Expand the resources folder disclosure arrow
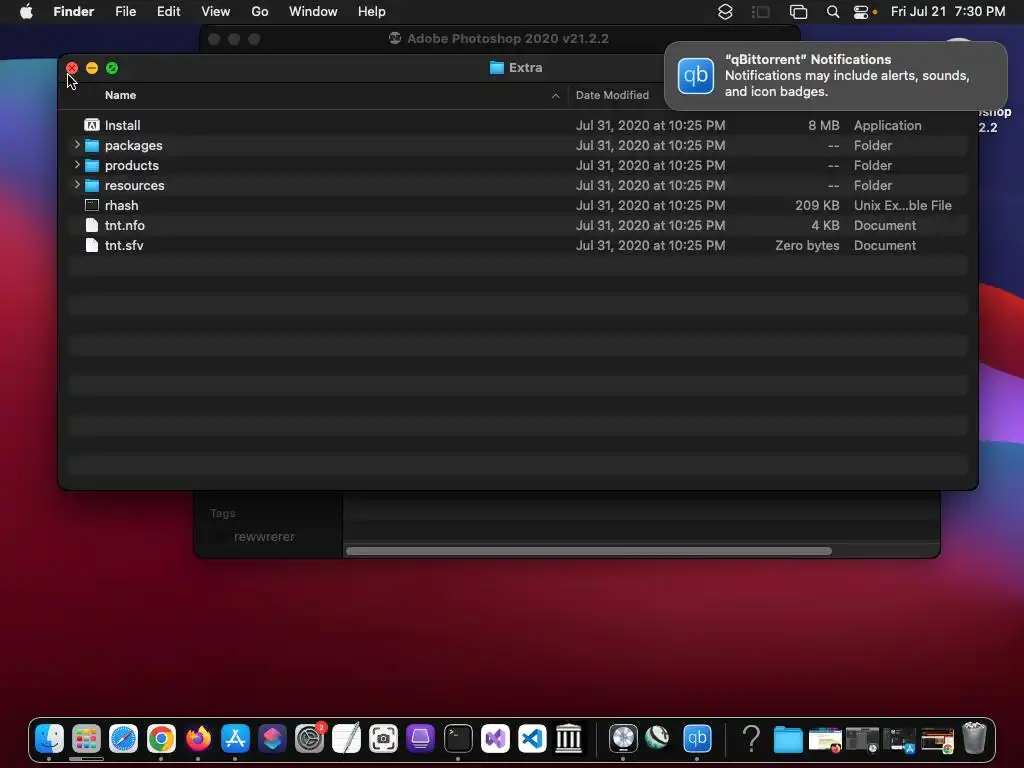 77,185
